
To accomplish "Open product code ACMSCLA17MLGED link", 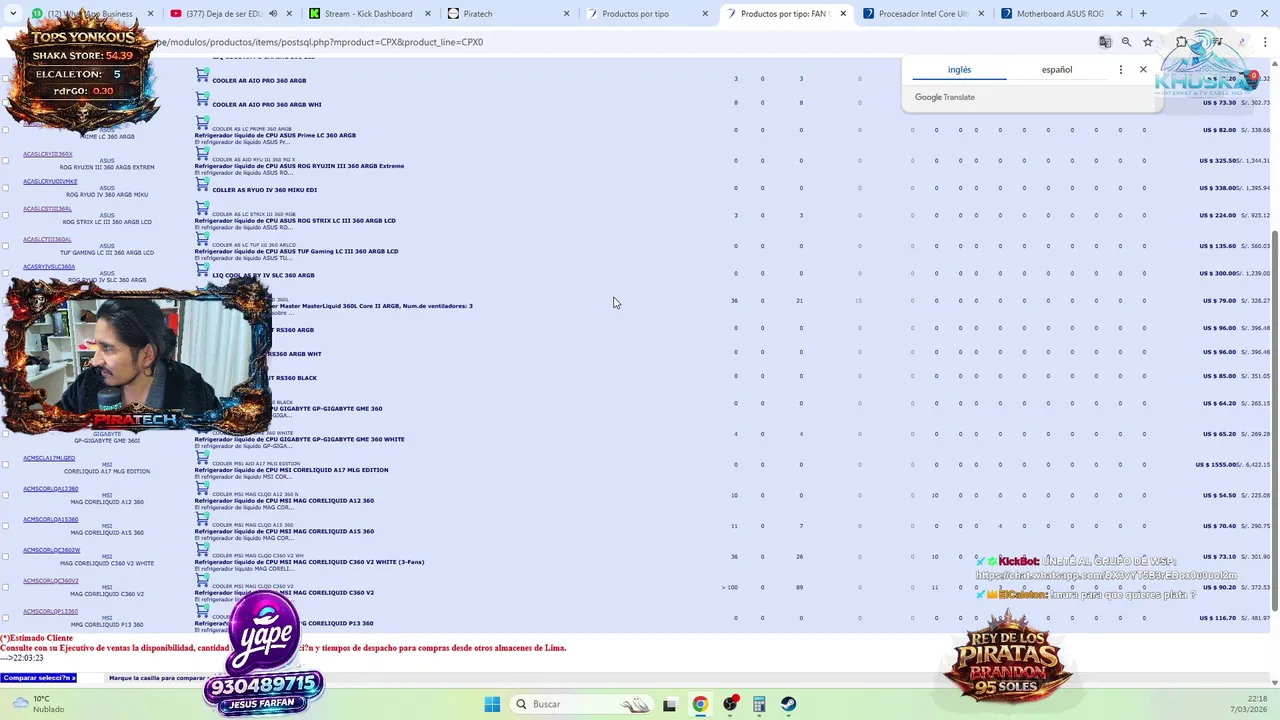I will [x=49, y=458].
